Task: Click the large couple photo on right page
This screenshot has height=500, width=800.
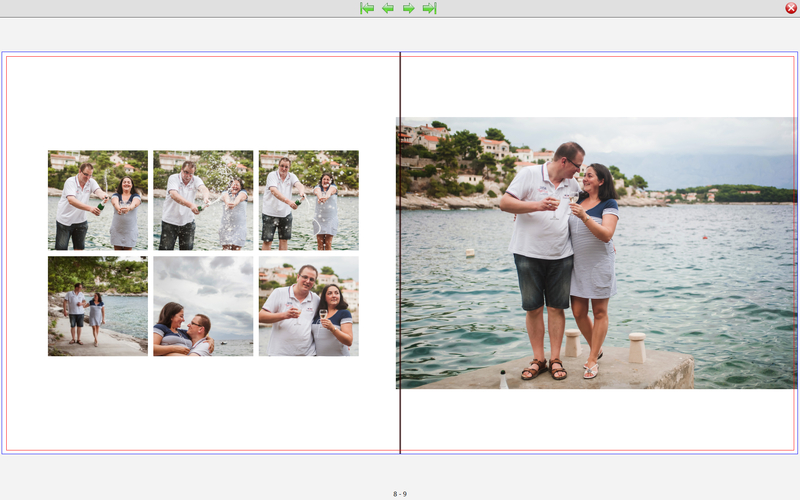Action: [596, 253]
